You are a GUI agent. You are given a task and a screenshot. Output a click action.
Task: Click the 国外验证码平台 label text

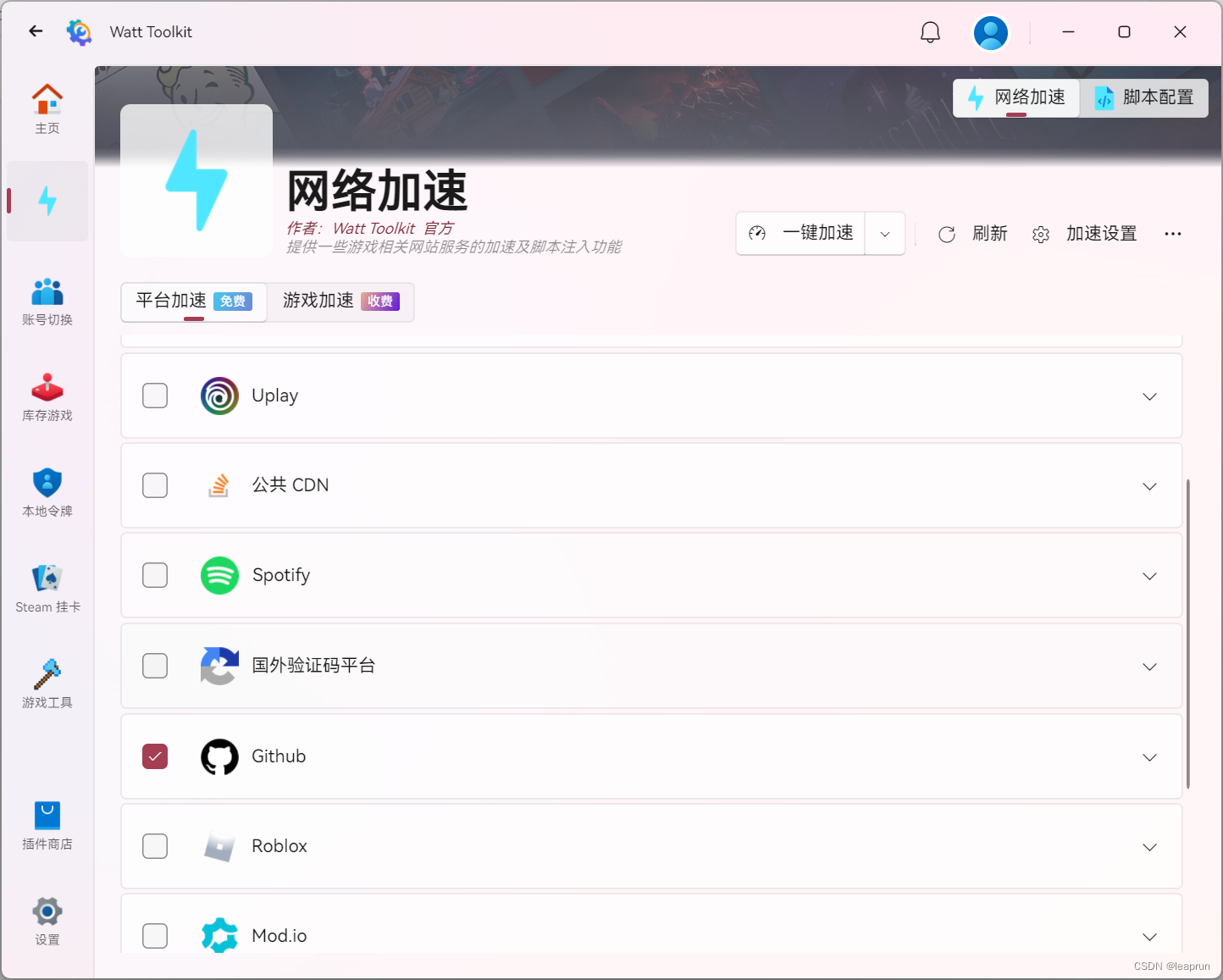[313, 666]
